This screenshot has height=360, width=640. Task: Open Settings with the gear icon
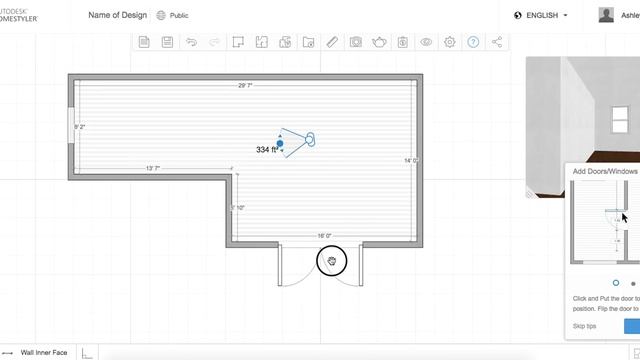(450, 42)
